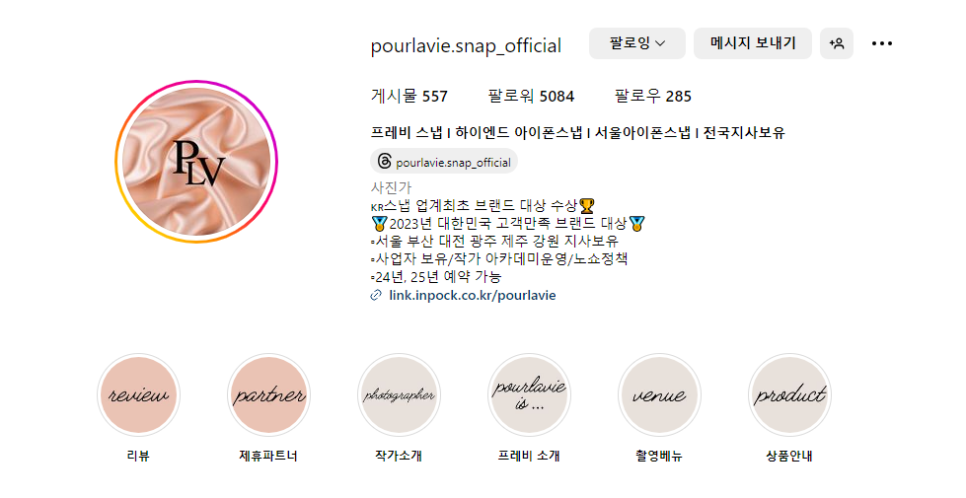Click the Threads logo badge
This screenshot has height=498, width=966.
[x=384, y=162]
